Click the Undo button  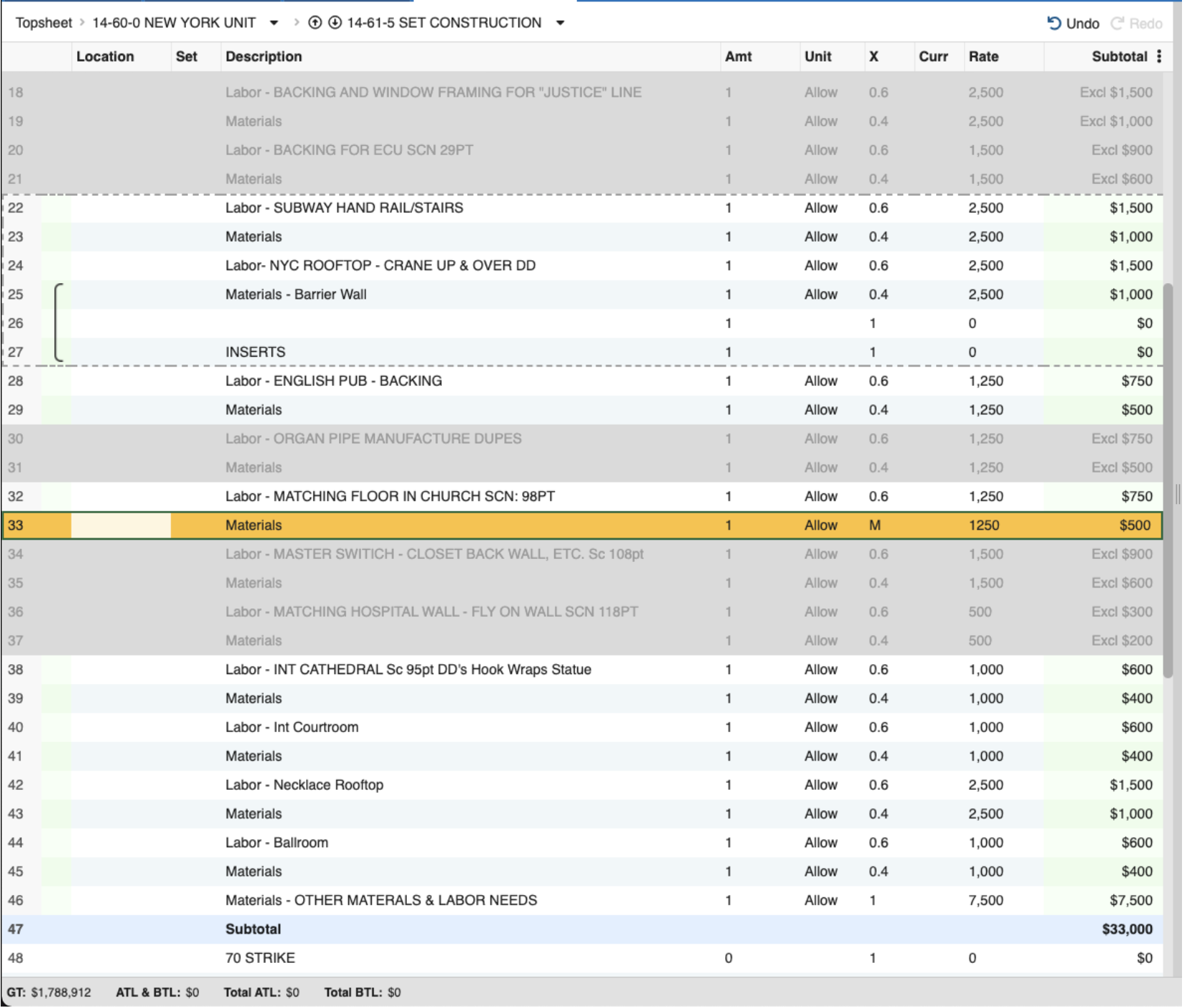[1073, 24]
